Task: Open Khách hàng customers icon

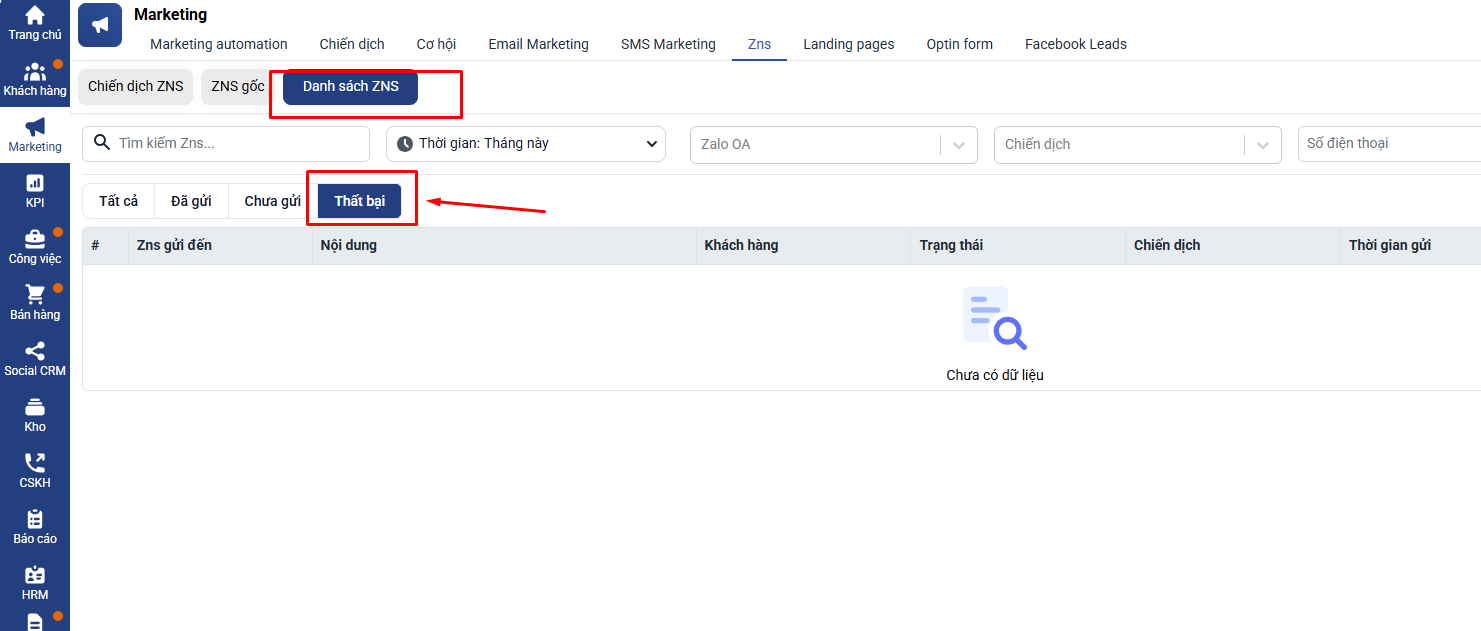Action: click(35, 73)
